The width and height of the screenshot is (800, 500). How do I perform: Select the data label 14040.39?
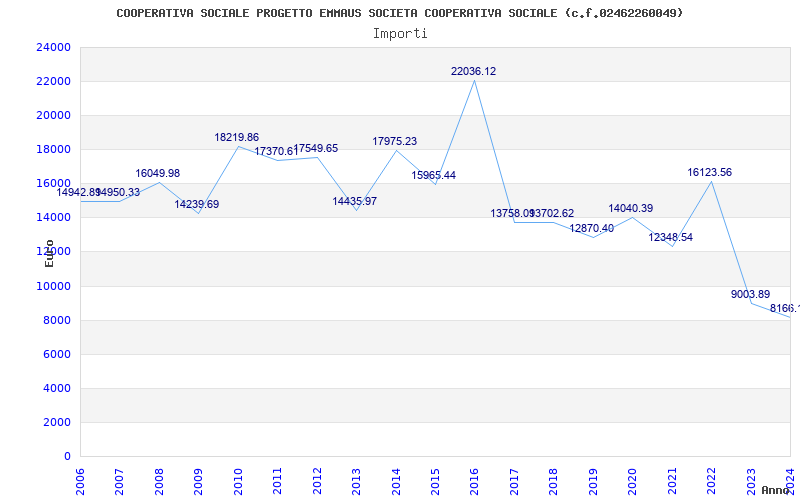pos(631,209)
